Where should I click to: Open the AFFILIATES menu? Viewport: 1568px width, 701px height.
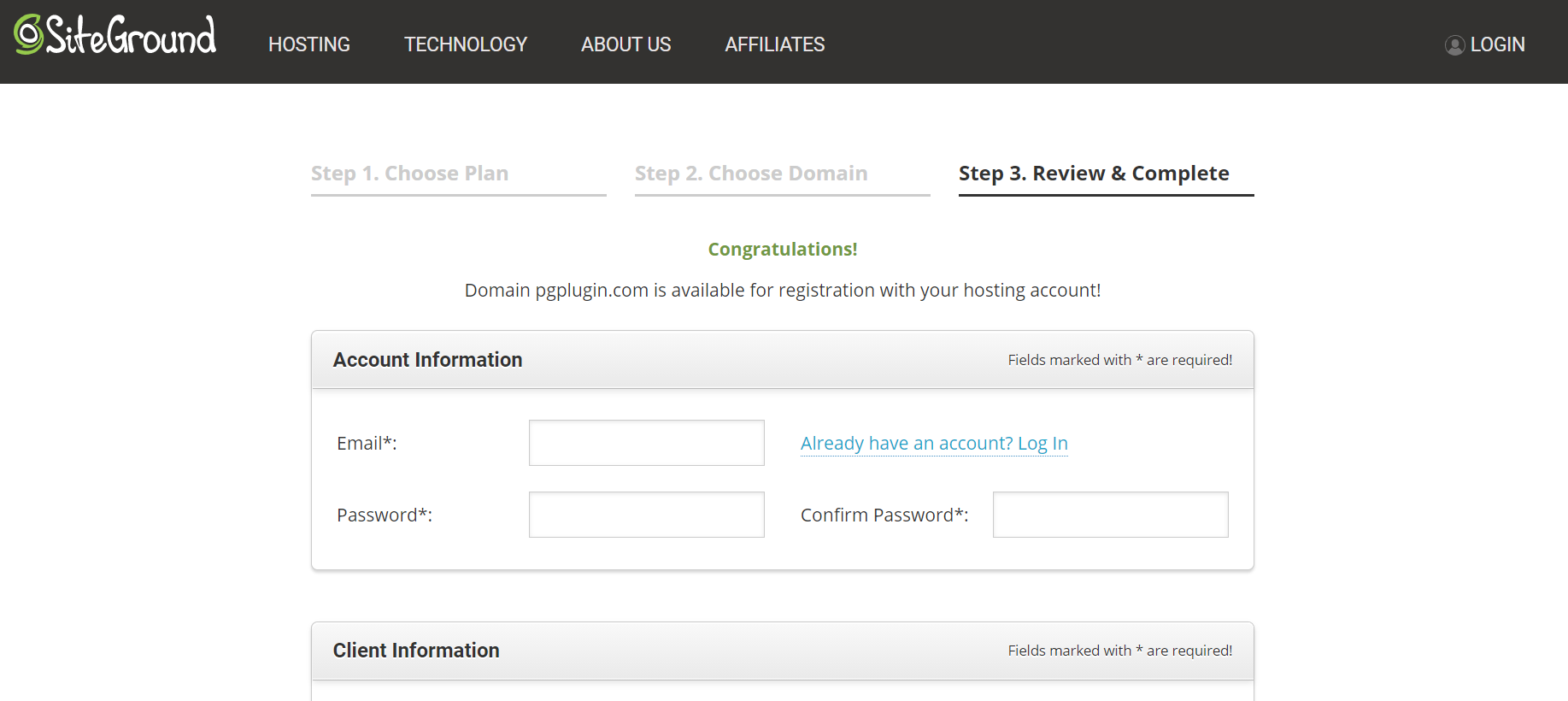pos(775,44)
